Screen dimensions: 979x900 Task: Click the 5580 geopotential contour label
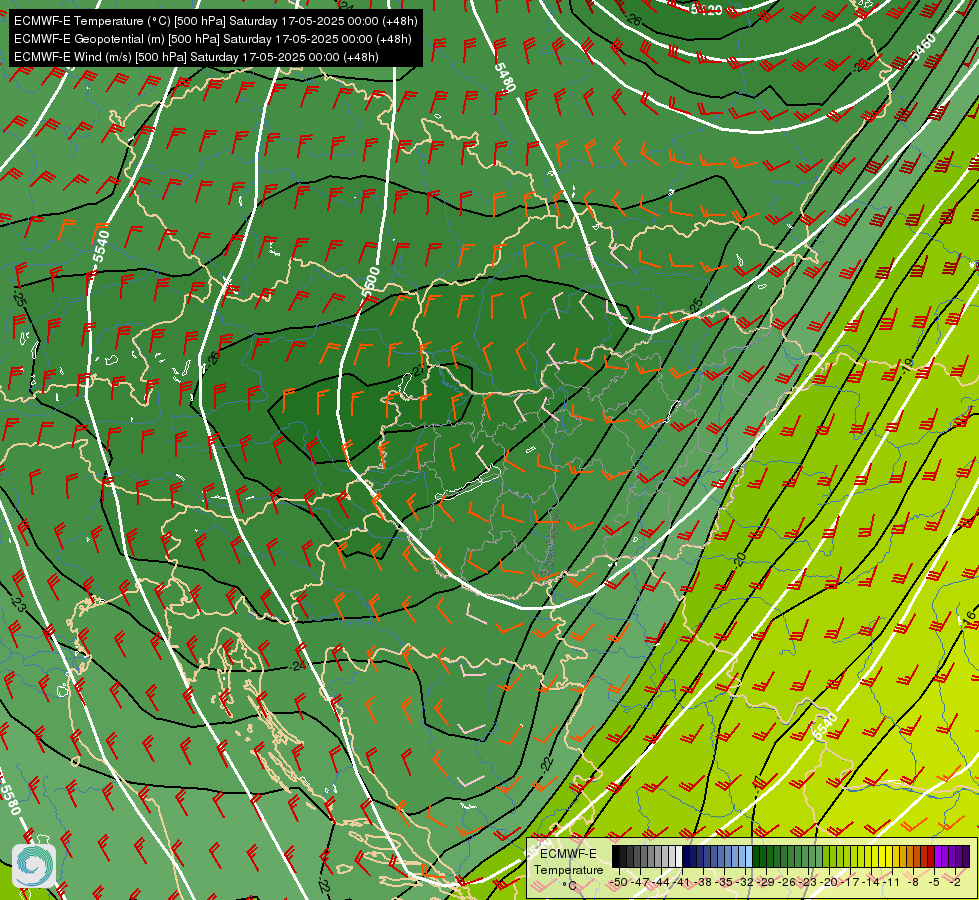click(x=9, y=799)
